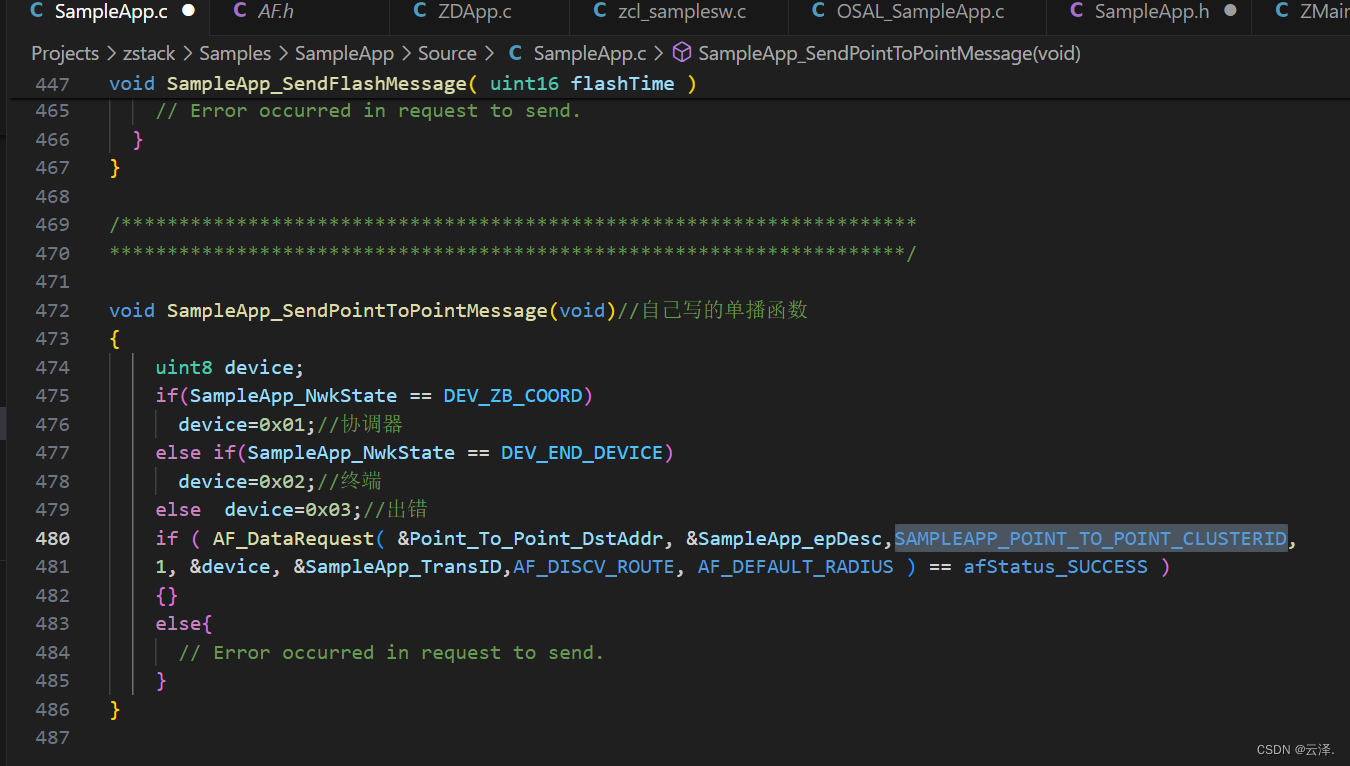Click the function cube icon in breadcrumb
1350x766 pixels.
pyautogui.click(x=682, y=53)
